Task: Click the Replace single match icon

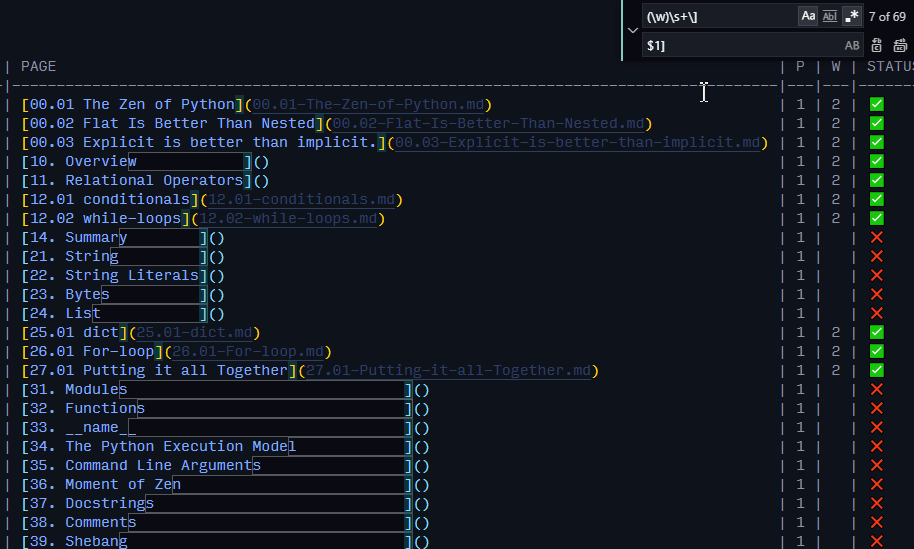Action: pos(876,45)
